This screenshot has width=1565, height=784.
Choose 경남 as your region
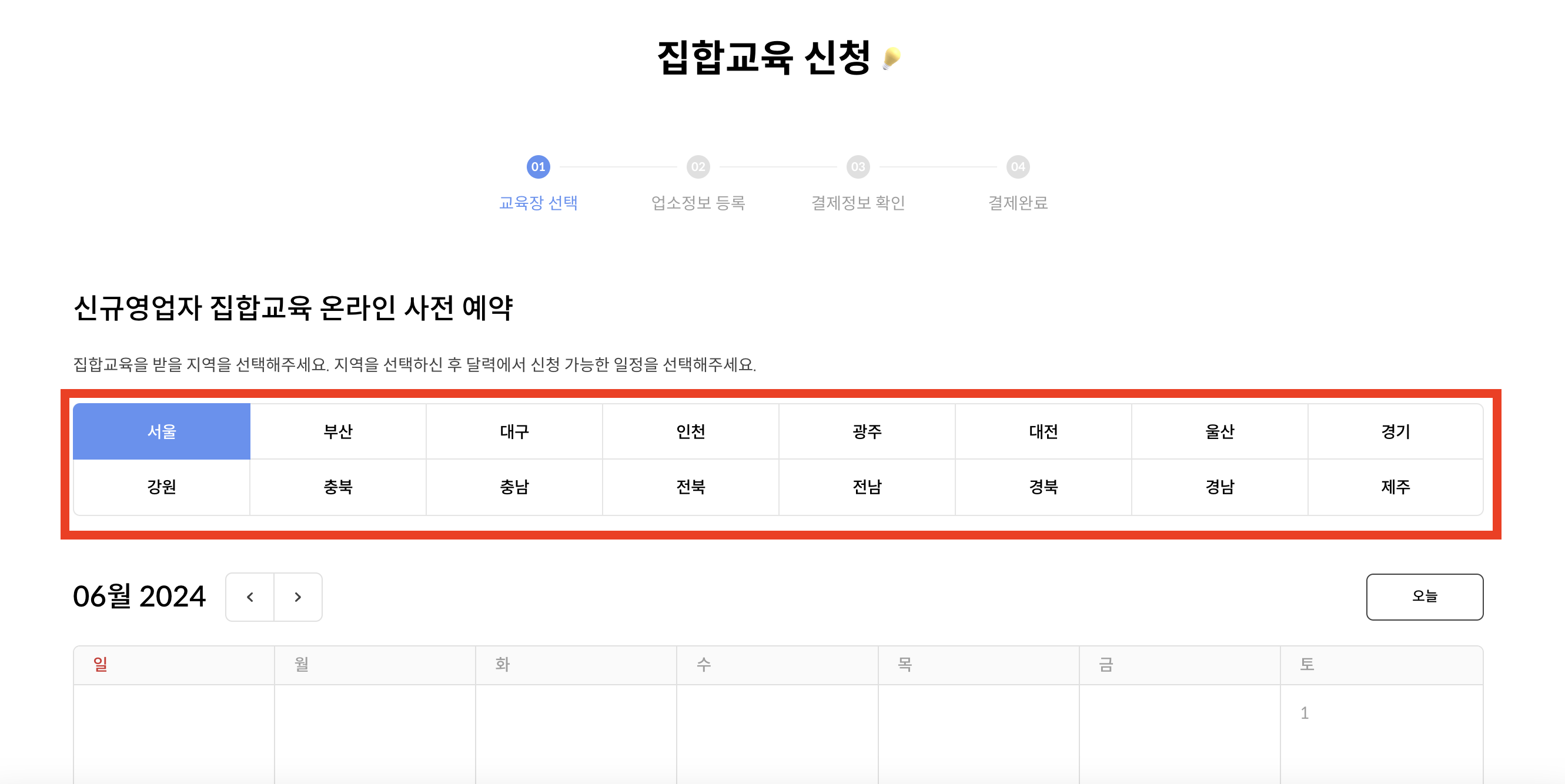pos(1219,487)
